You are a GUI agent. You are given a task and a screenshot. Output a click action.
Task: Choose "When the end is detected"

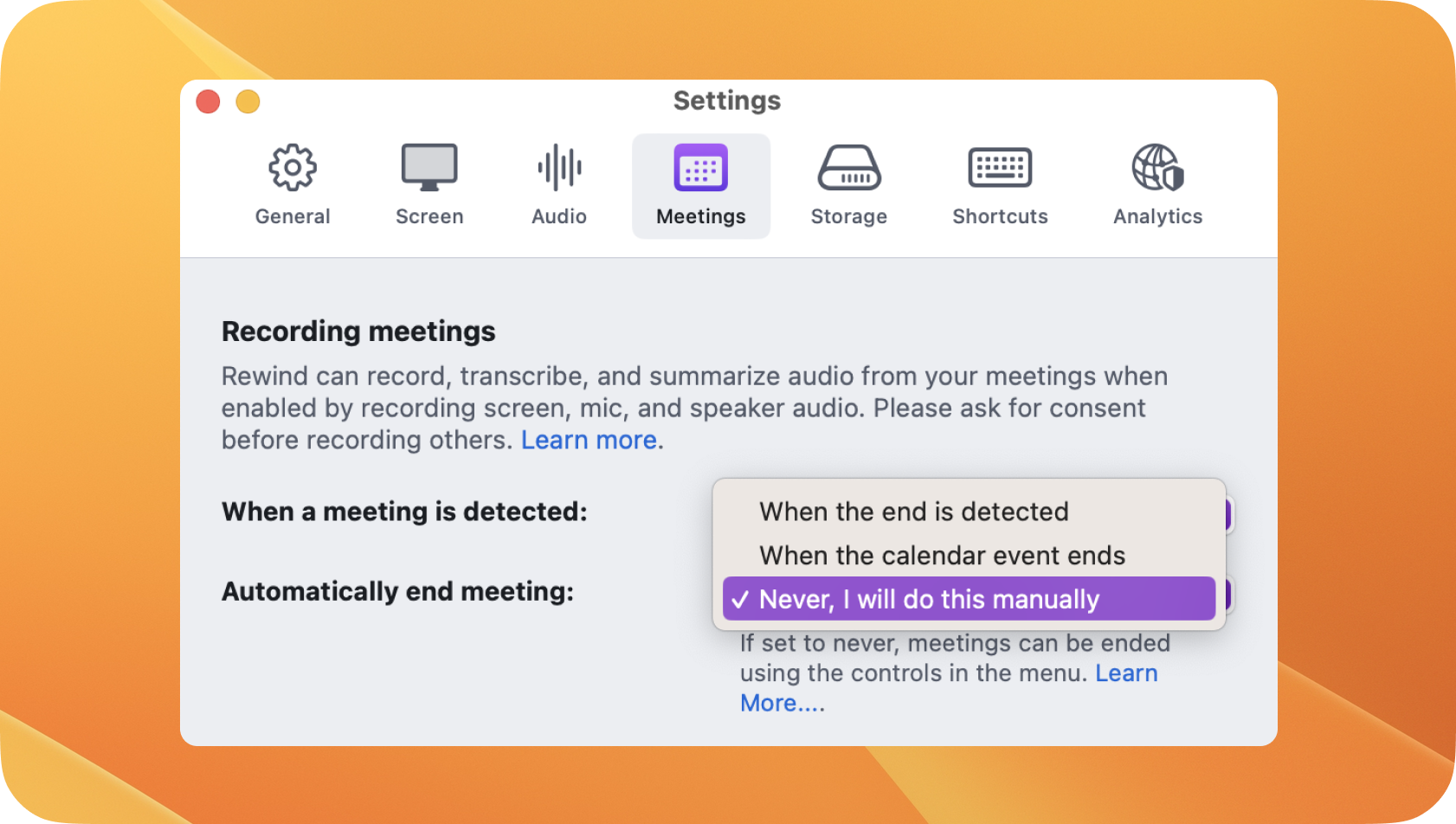tap(913, 512)
